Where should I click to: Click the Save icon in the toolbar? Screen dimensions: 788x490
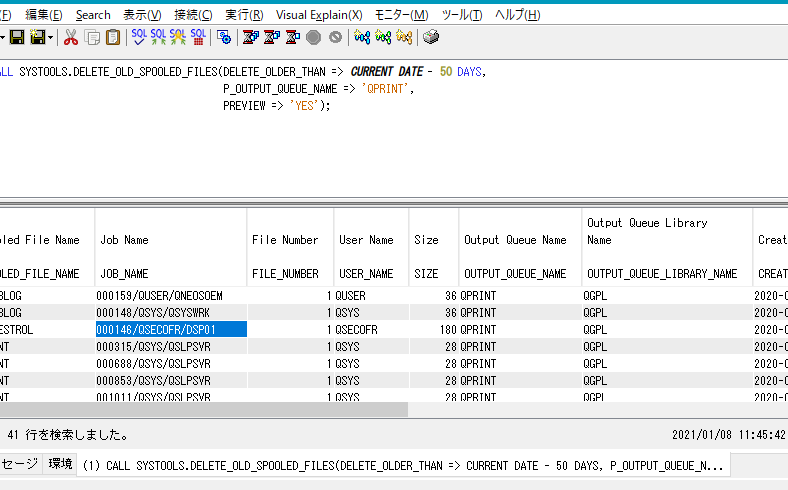coord(16,37)
